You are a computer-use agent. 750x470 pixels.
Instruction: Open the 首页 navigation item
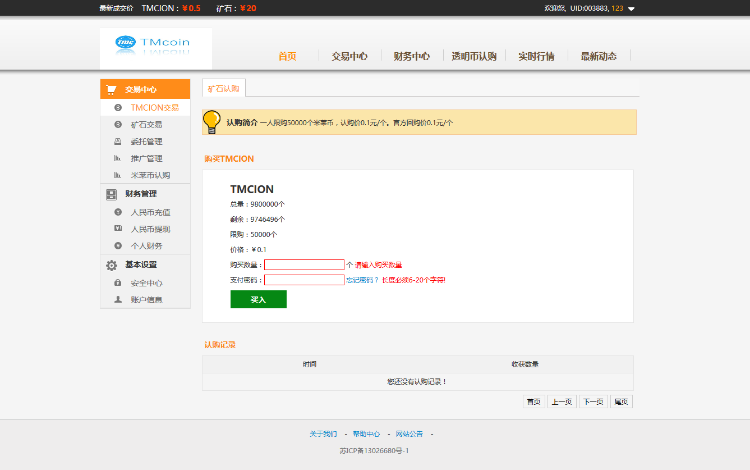(x=287, y=56)
